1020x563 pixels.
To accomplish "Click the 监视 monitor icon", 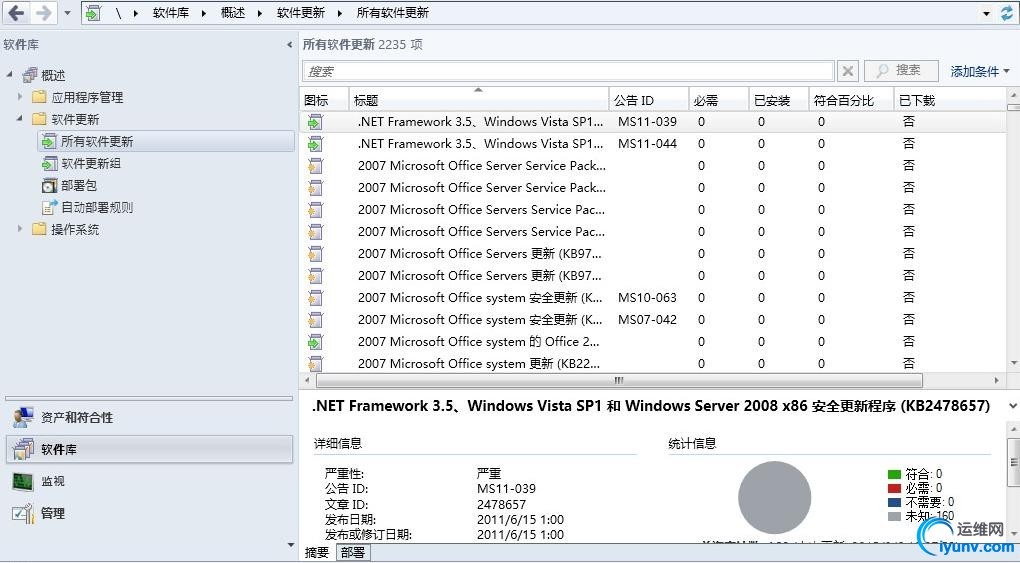I will (23, 482).
